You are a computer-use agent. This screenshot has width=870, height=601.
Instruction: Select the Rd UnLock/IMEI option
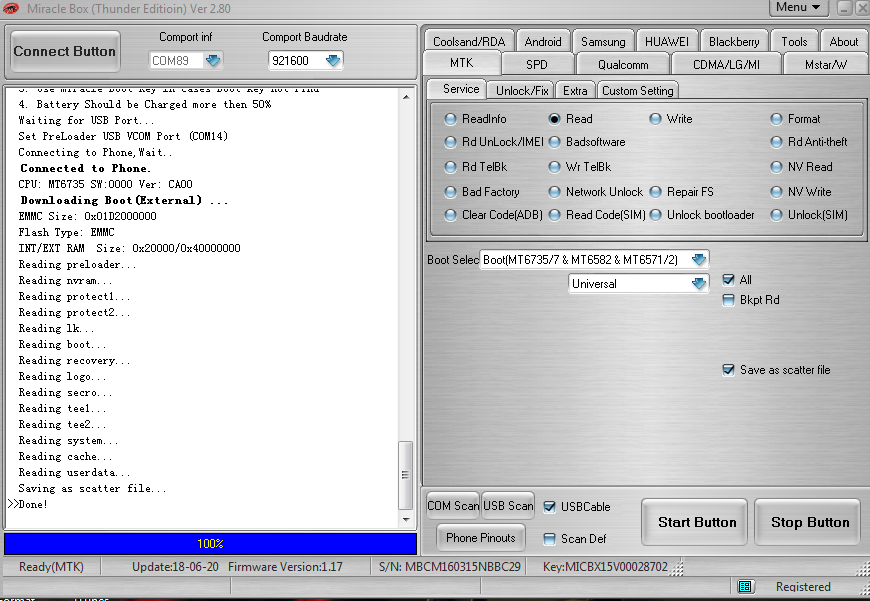[451, 142]
